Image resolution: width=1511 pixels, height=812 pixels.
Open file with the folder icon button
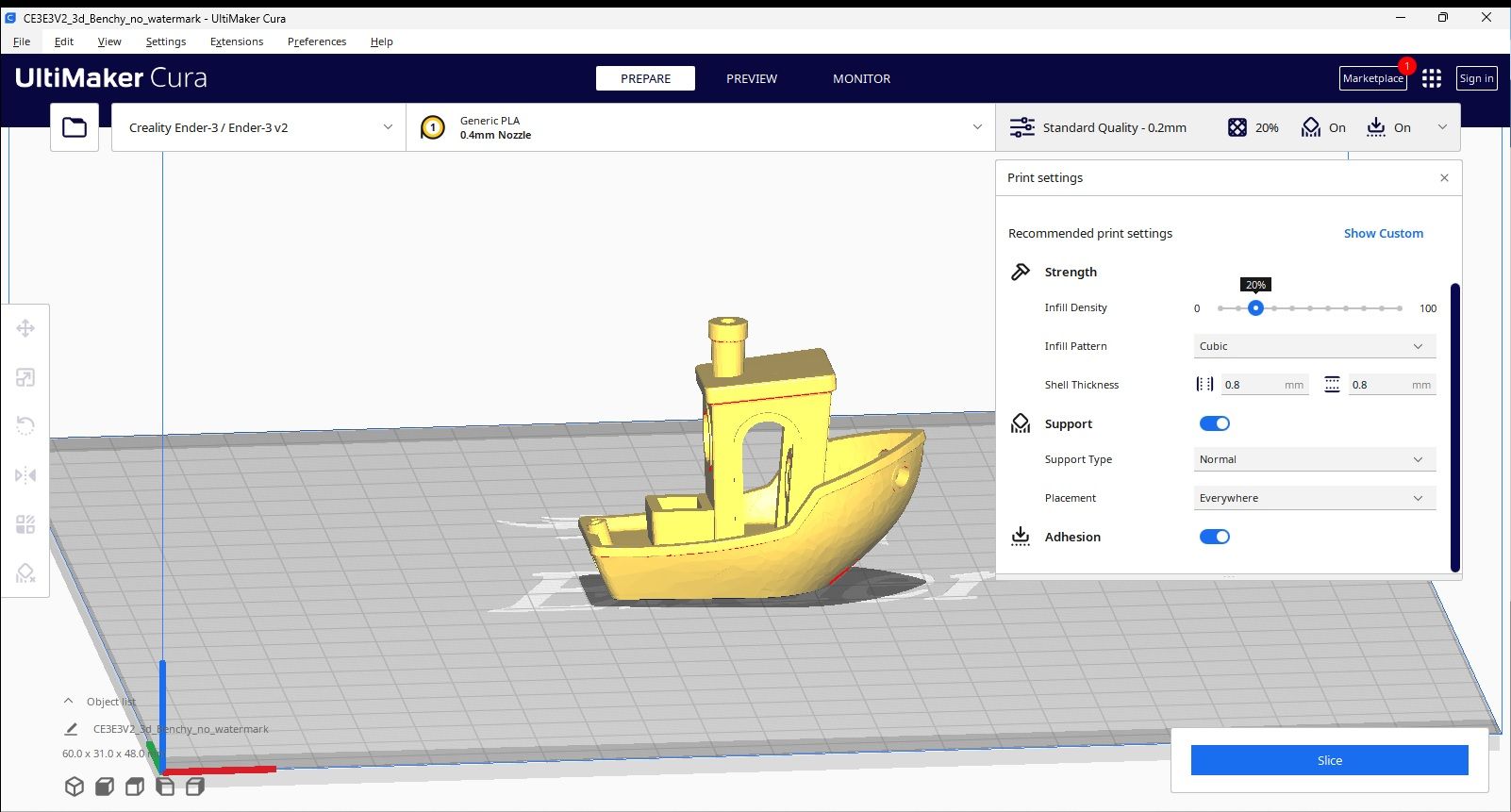point(75,127)
